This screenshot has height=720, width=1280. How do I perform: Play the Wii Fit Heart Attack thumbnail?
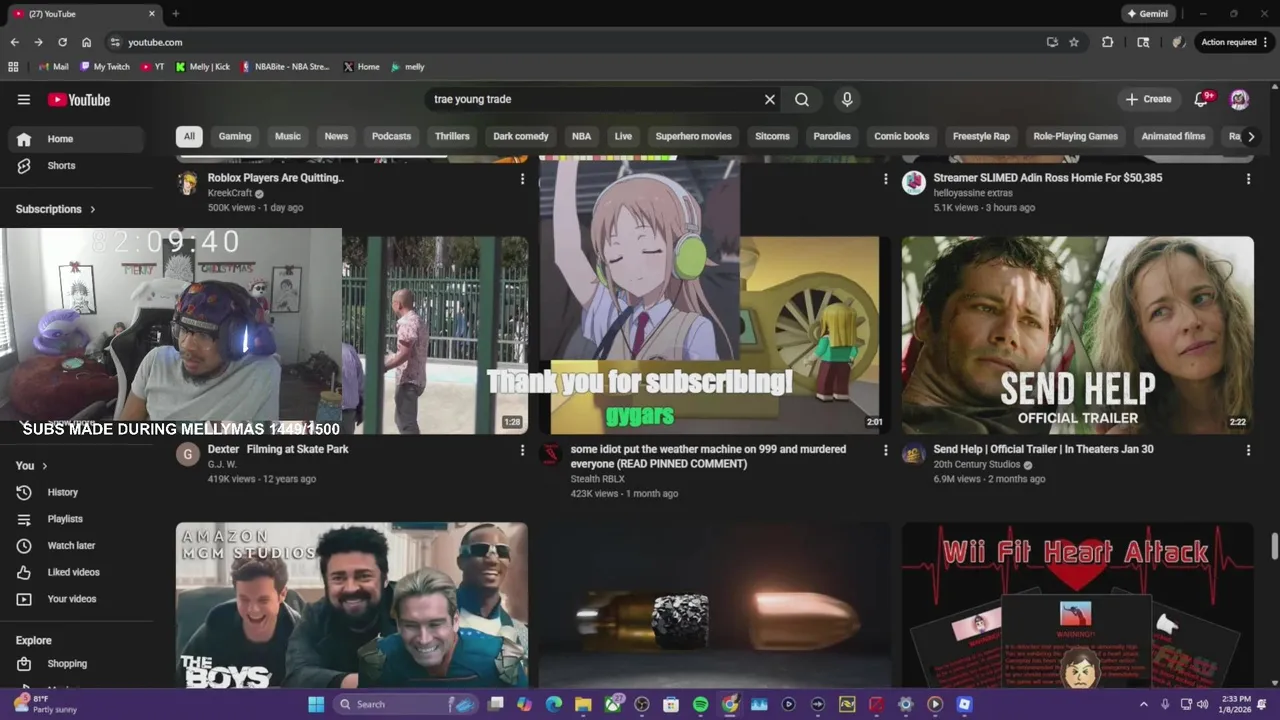coord(1077,605)
